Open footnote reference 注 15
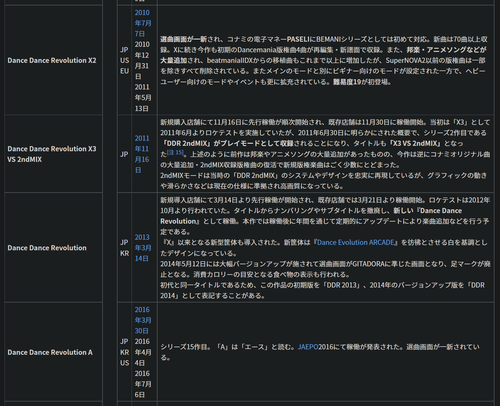This screenshot has width=500, height=406. 175,152
